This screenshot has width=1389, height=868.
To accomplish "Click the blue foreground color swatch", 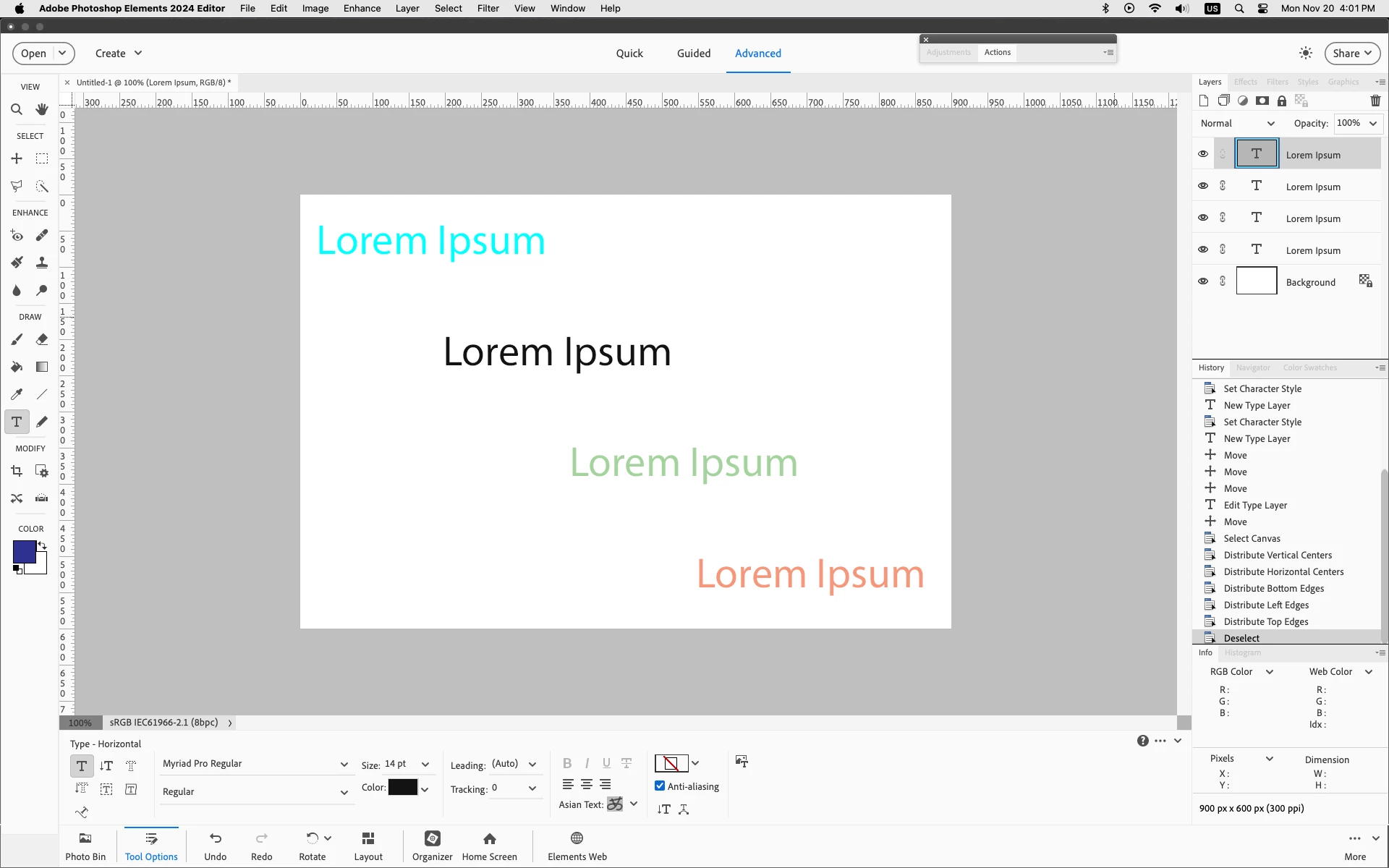I will 24,552.
